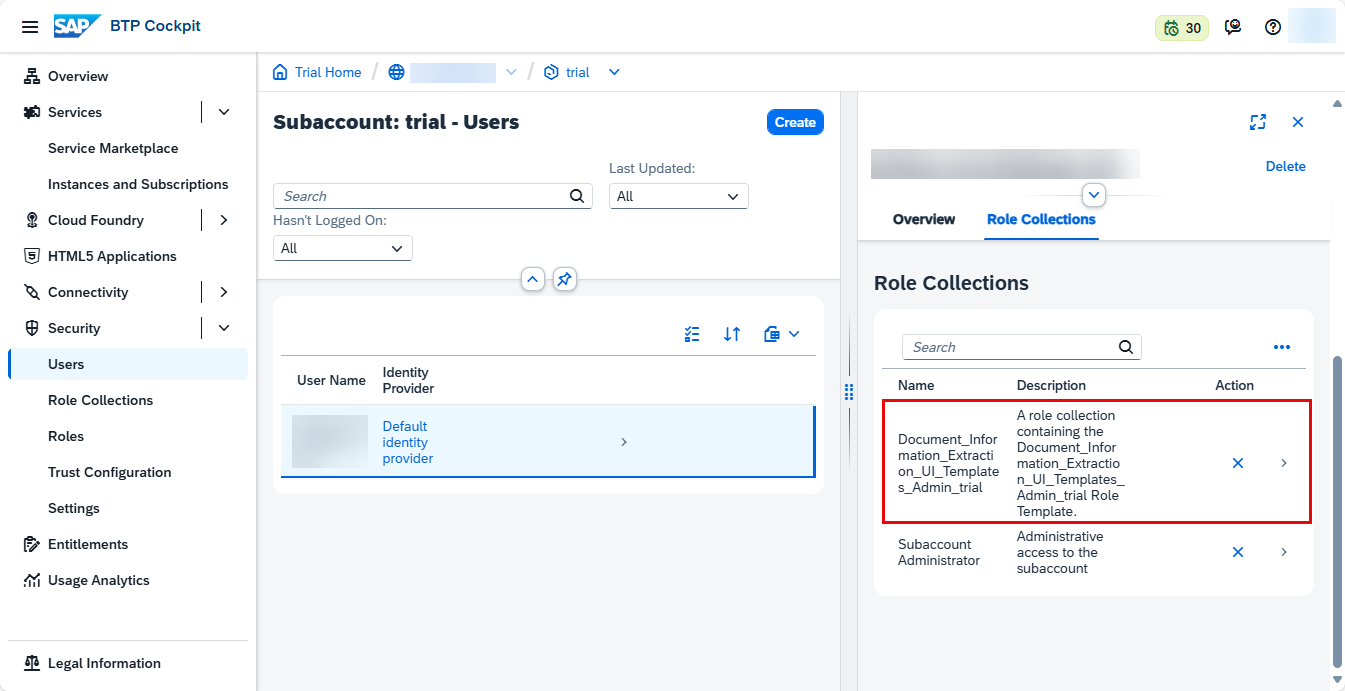Click the detail panel vertical scrollbar

coord(1338,510)
